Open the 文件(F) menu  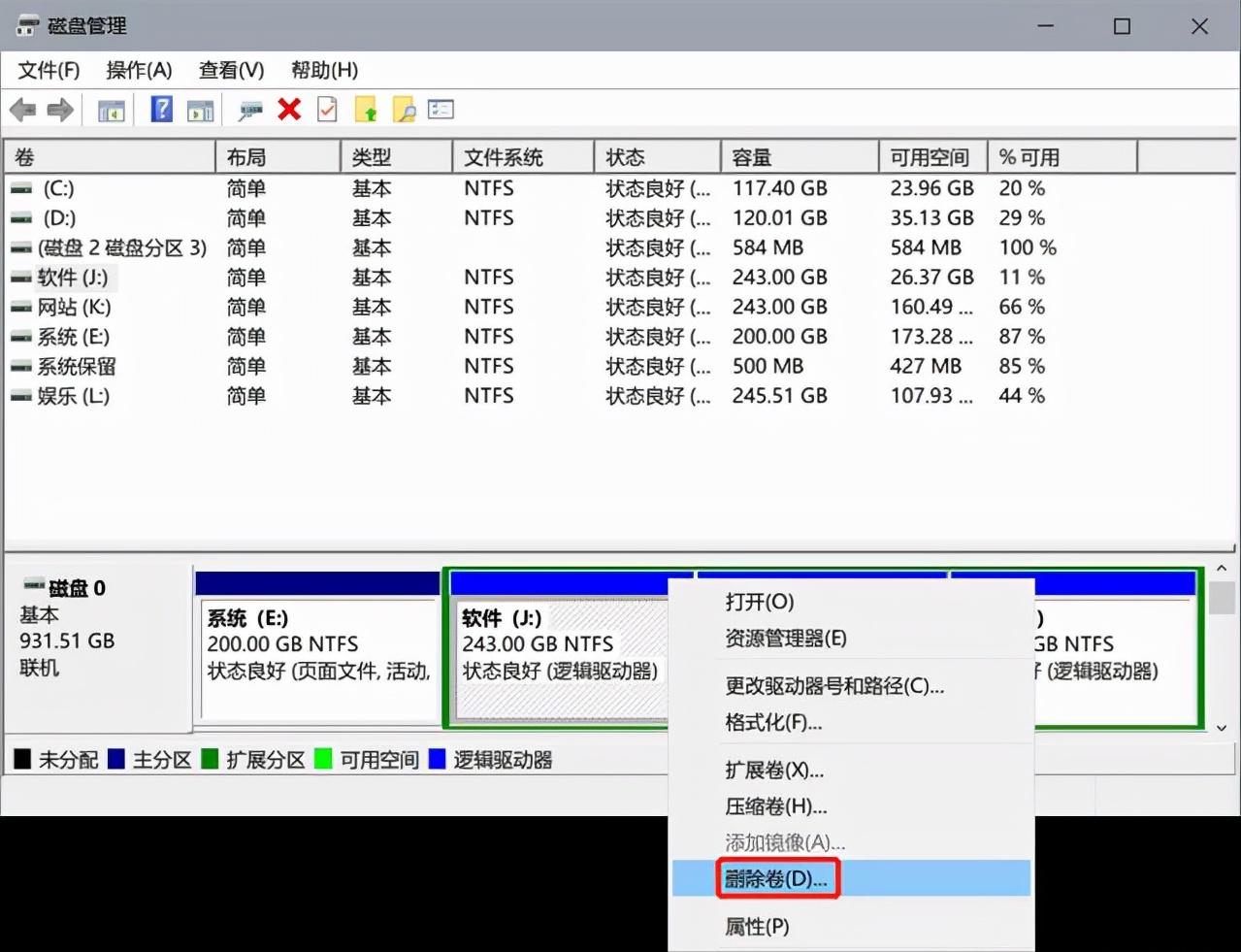[47, 69]
